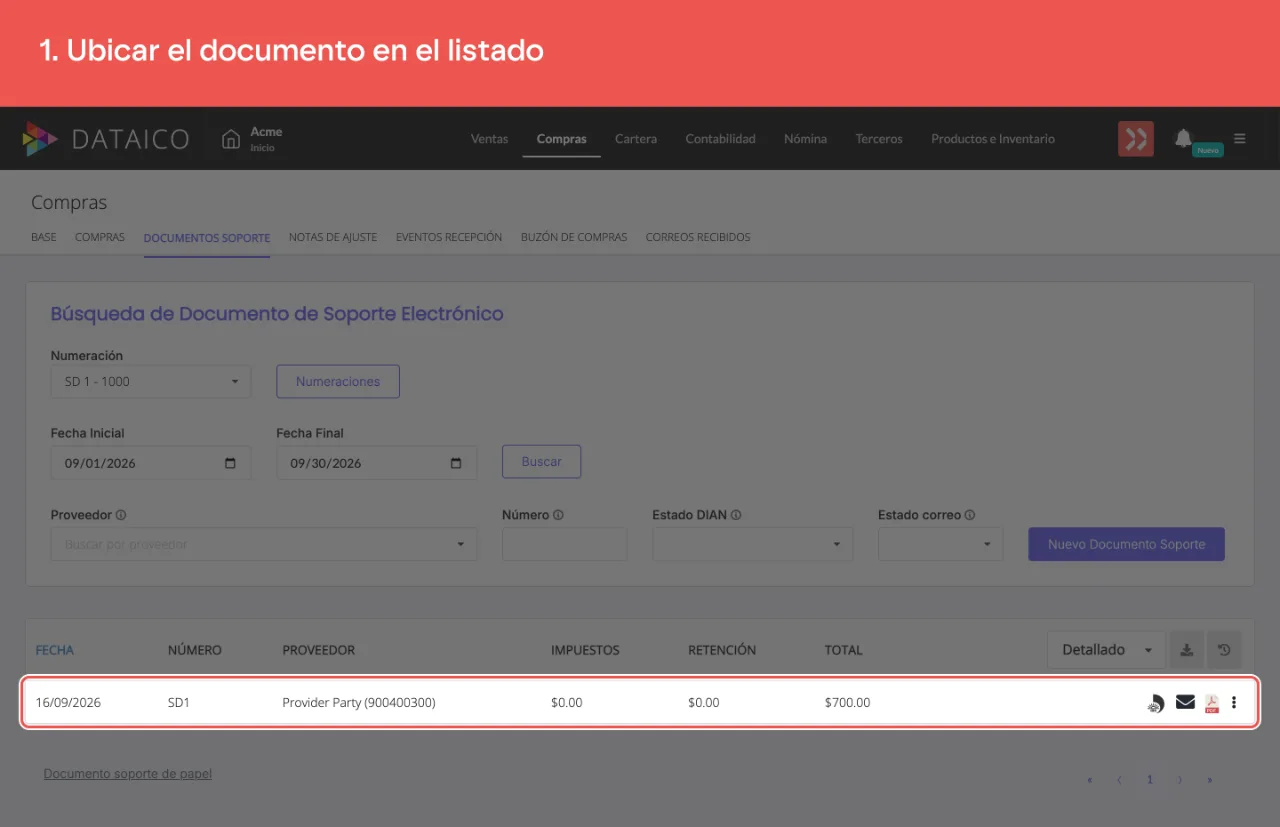Click the Buscar button

point(542,462)
